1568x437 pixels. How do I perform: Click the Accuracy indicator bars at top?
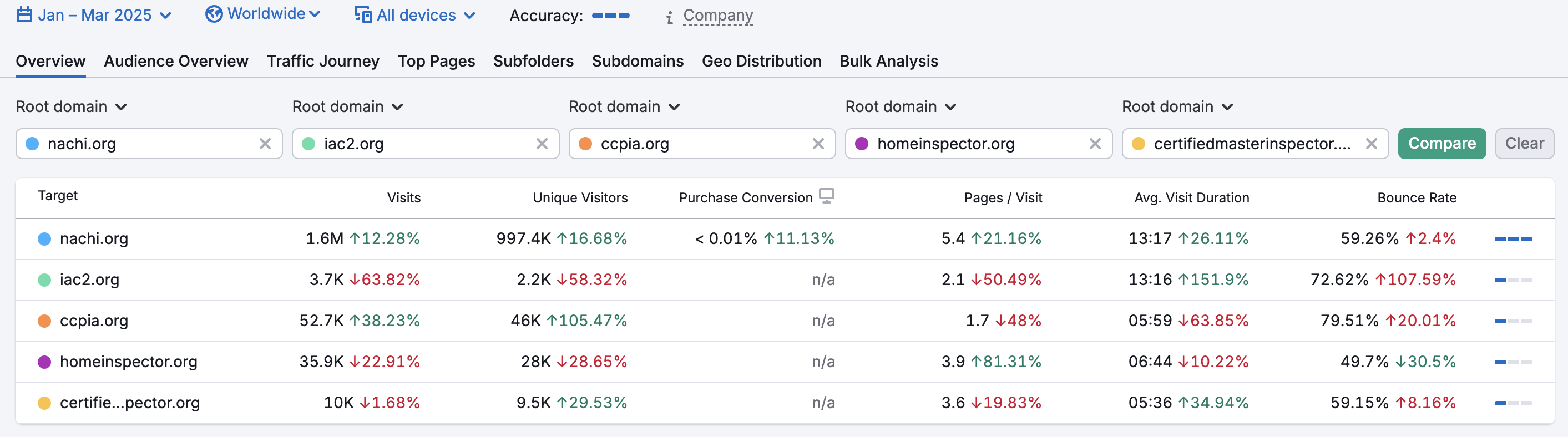tap(610, 15)
